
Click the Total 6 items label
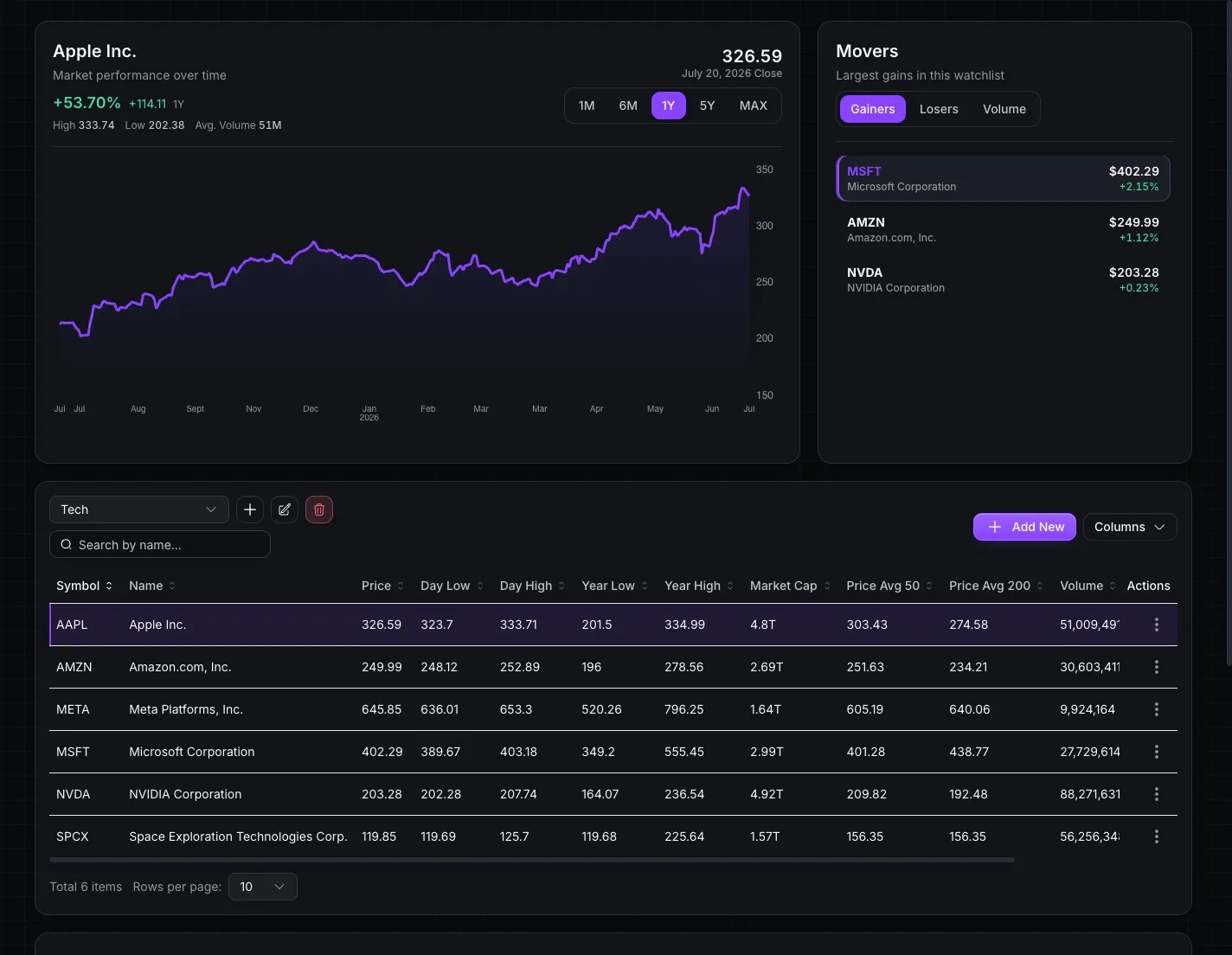[86, 887]
